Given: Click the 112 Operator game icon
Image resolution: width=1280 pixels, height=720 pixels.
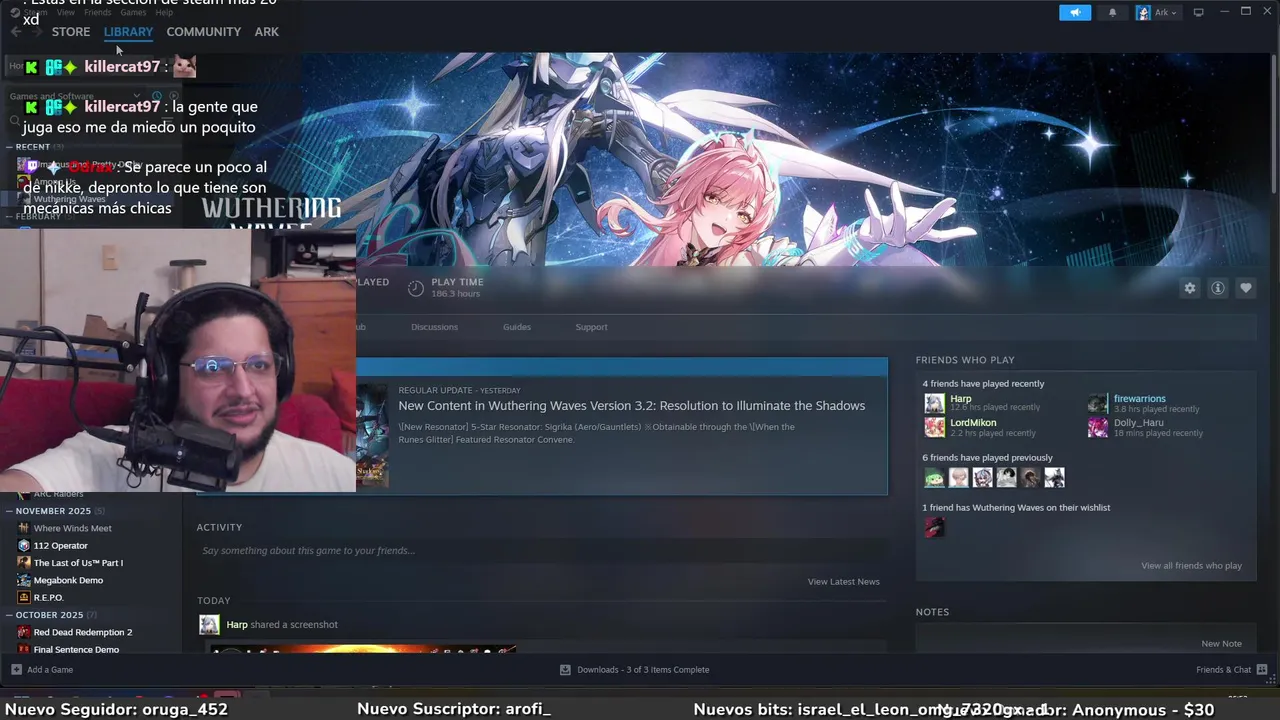Looking at the screenshot, I should point(24,546).
